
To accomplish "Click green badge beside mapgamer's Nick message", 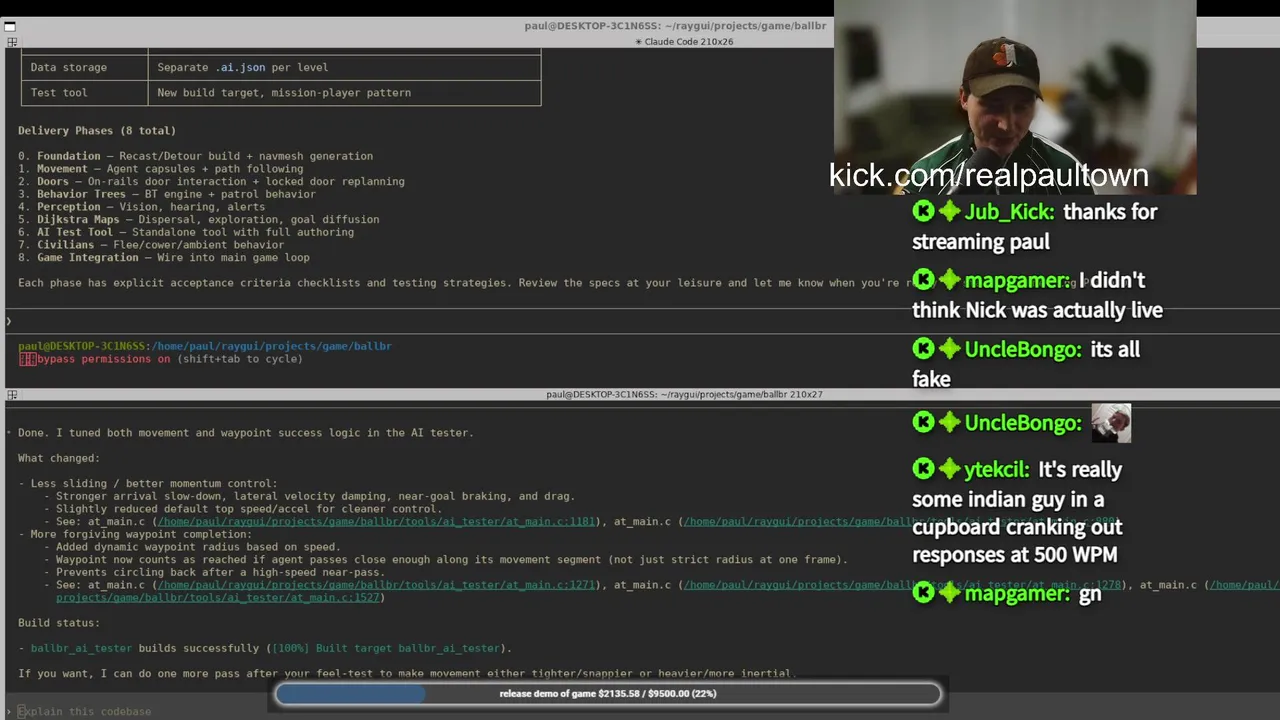I will (x=949, y=281).
